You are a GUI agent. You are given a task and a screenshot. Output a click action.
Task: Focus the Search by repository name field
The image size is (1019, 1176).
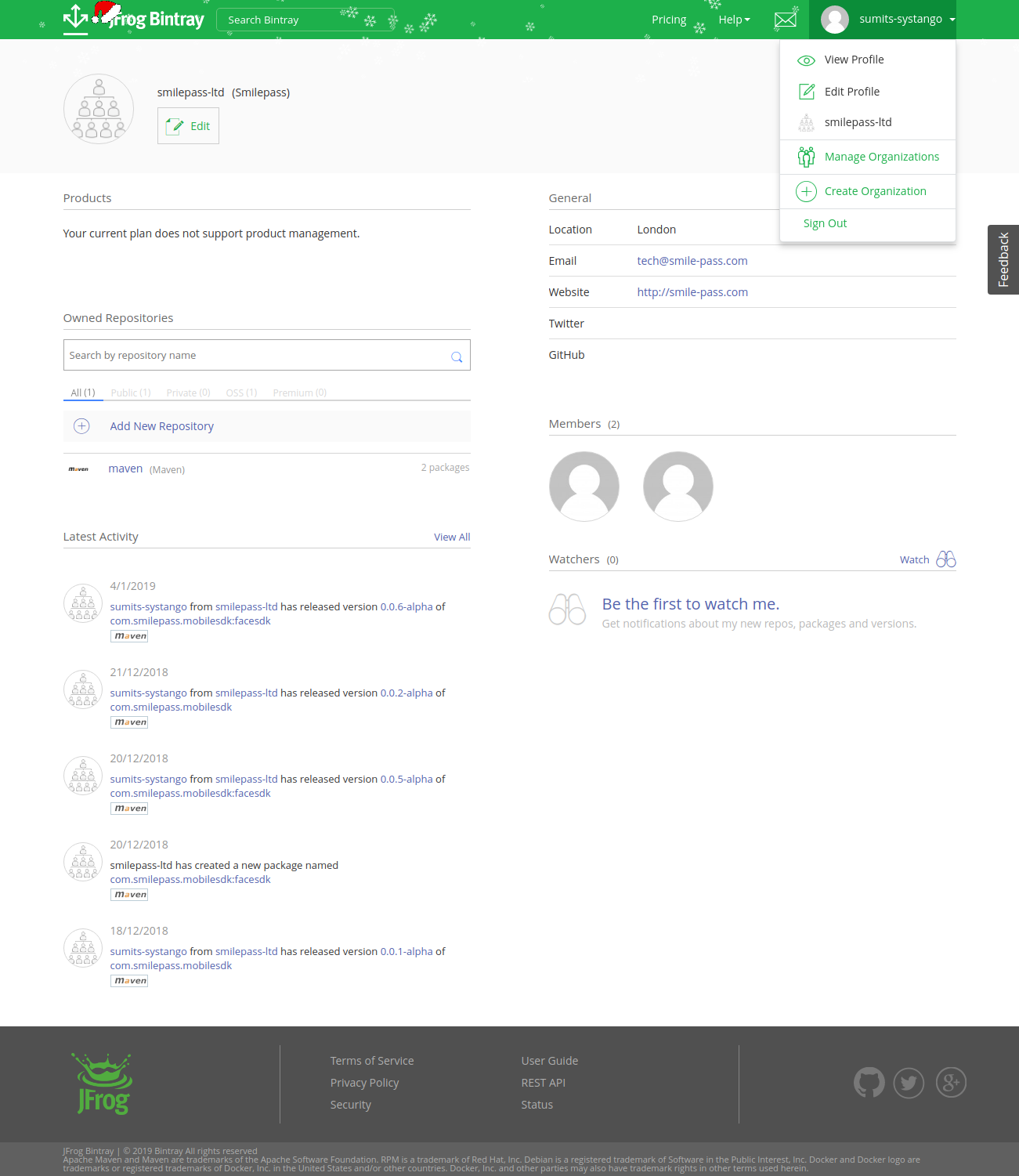pos(267,355)
